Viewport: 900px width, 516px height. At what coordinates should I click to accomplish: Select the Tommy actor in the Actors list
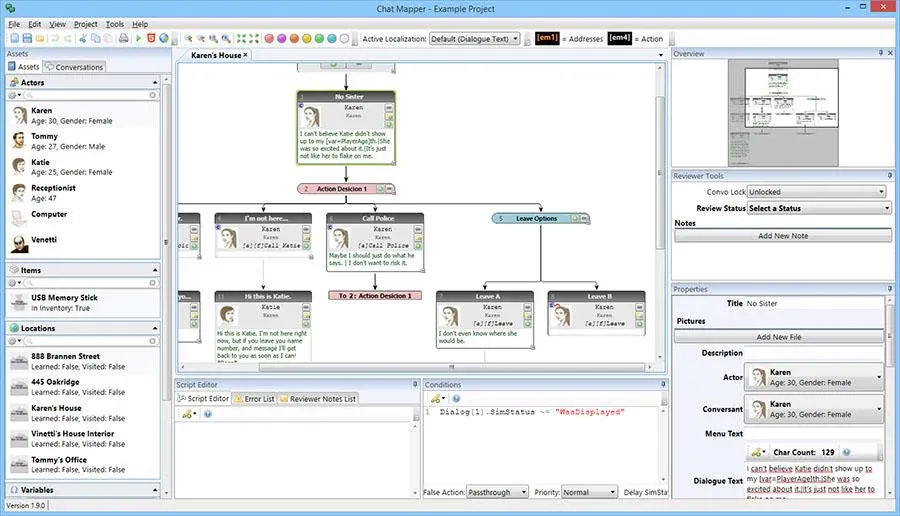point(83,141)
